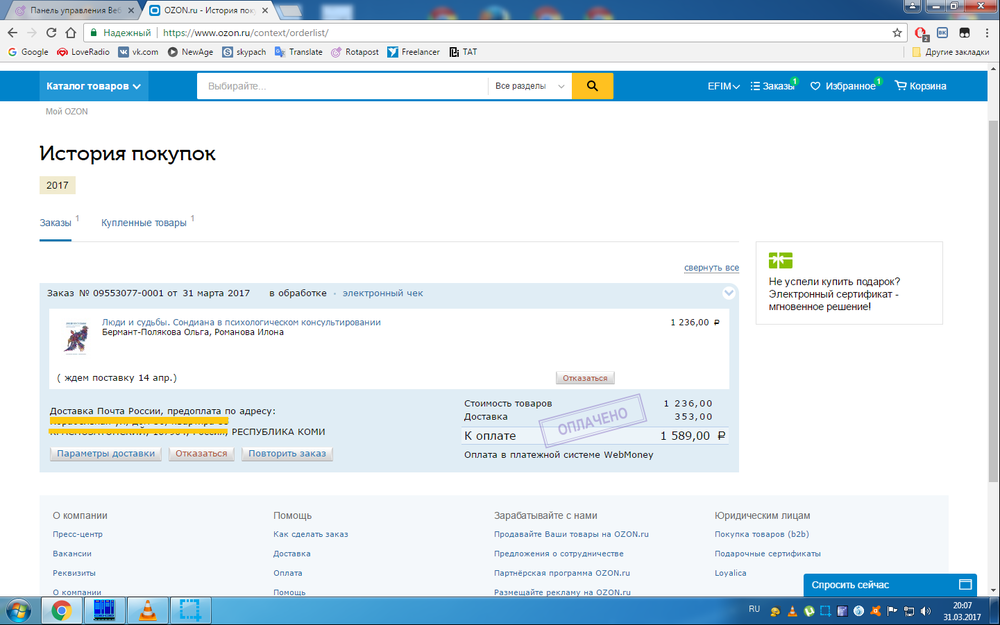Click Повторить заказ button
Viewport: 1000px width, 625px height.
pos(287,453)
